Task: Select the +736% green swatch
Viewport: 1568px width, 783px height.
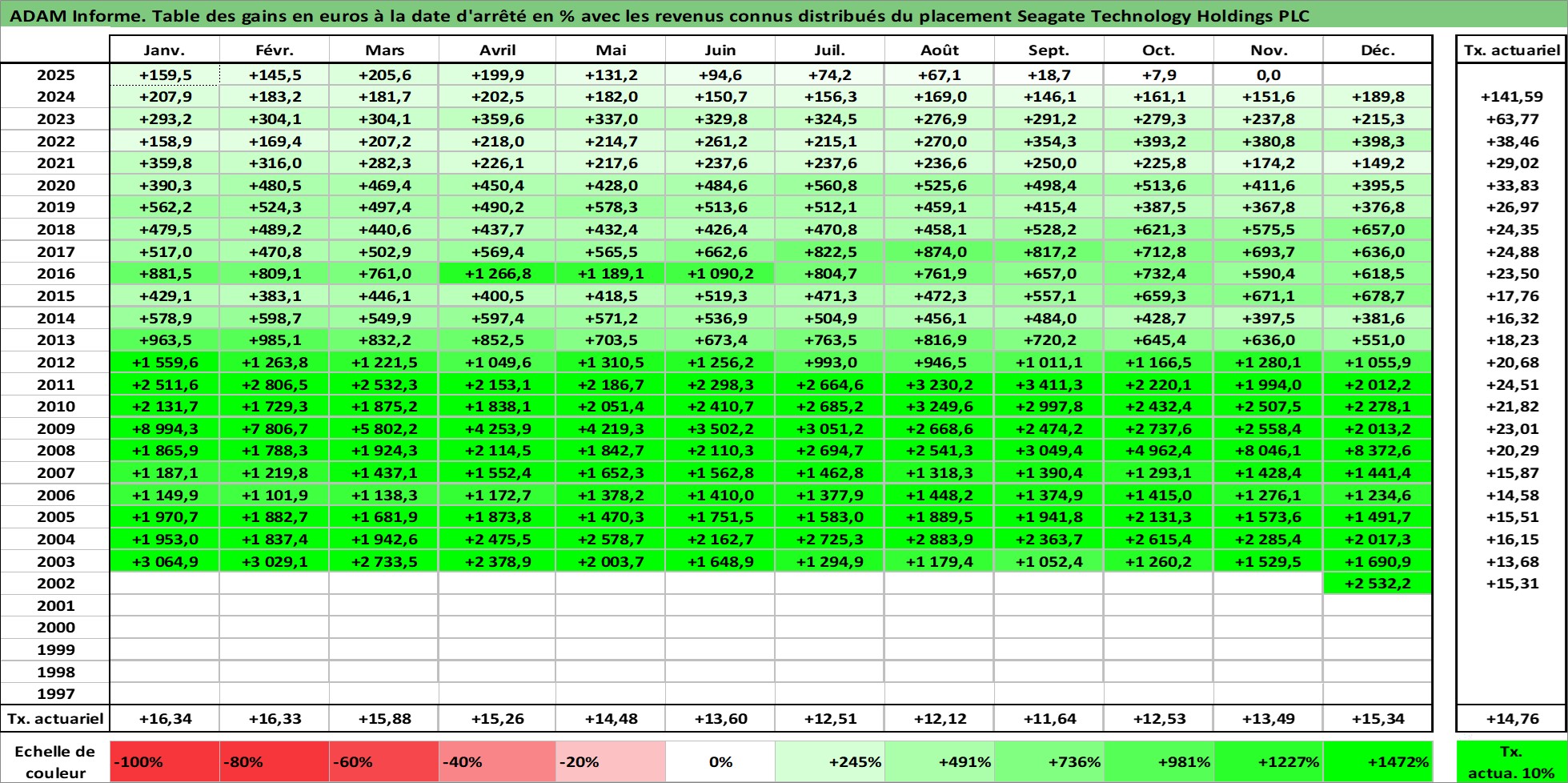Action: click(x=1049, y=762)
